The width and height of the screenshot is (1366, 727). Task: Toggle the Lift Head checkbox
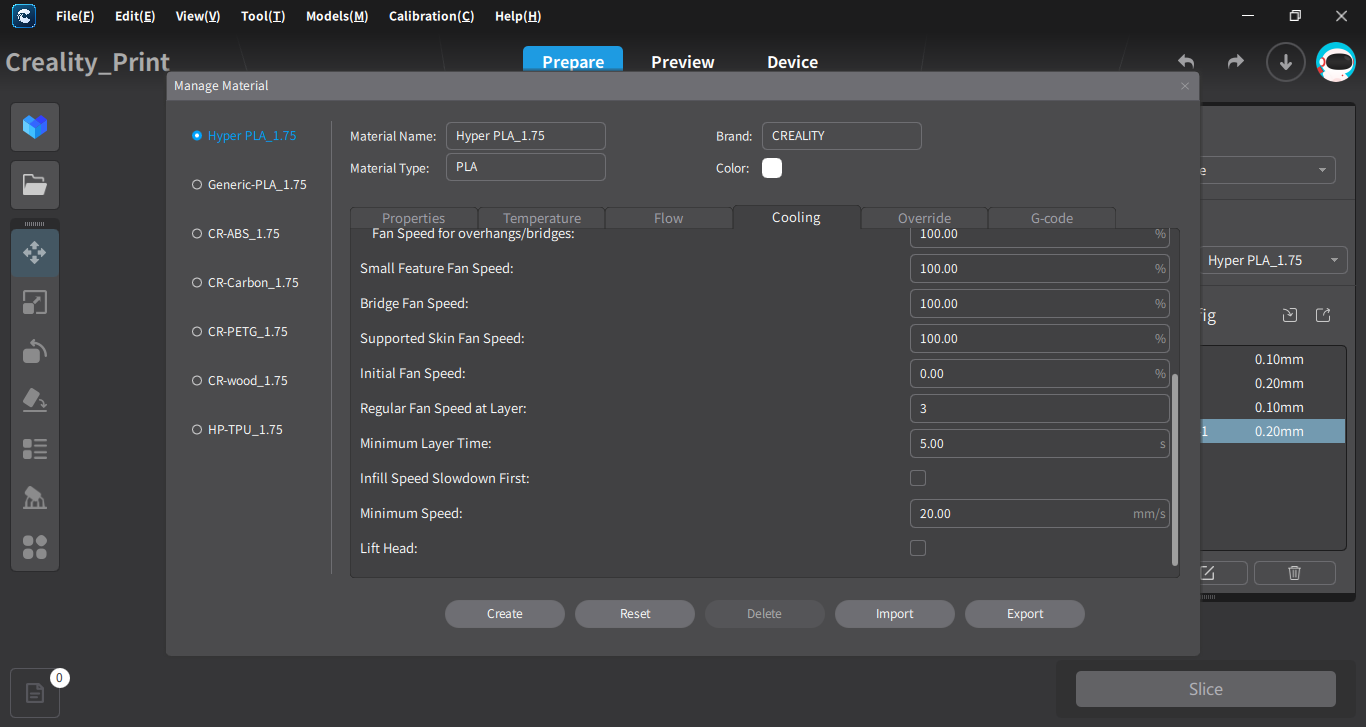click(x=918, y=548)
